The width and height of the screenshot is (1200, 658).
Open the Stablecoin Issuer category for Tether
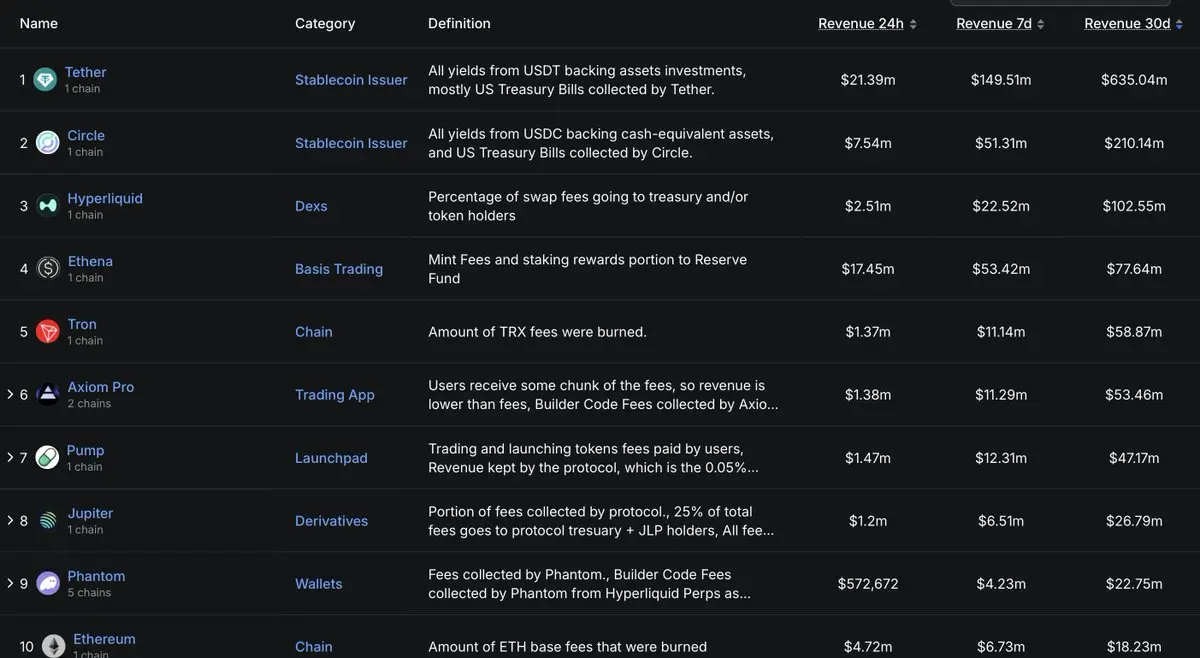pos(351,80)
